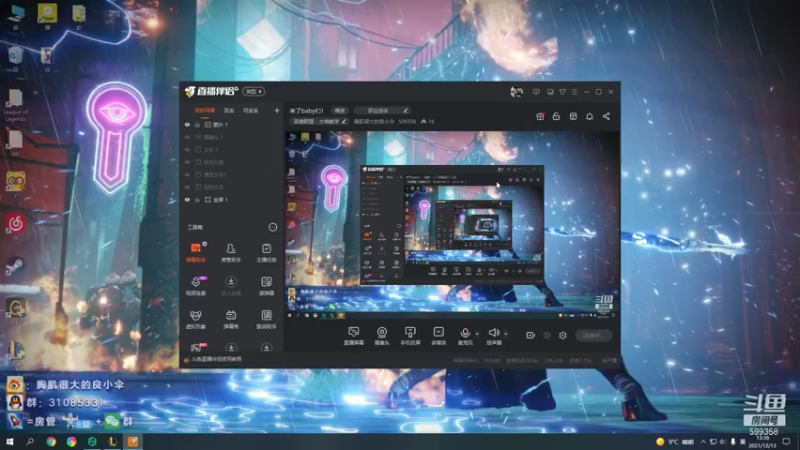Open the 主播任务 tool
The width and height of the screenshot is (800, 450).
tap(266, 253)
